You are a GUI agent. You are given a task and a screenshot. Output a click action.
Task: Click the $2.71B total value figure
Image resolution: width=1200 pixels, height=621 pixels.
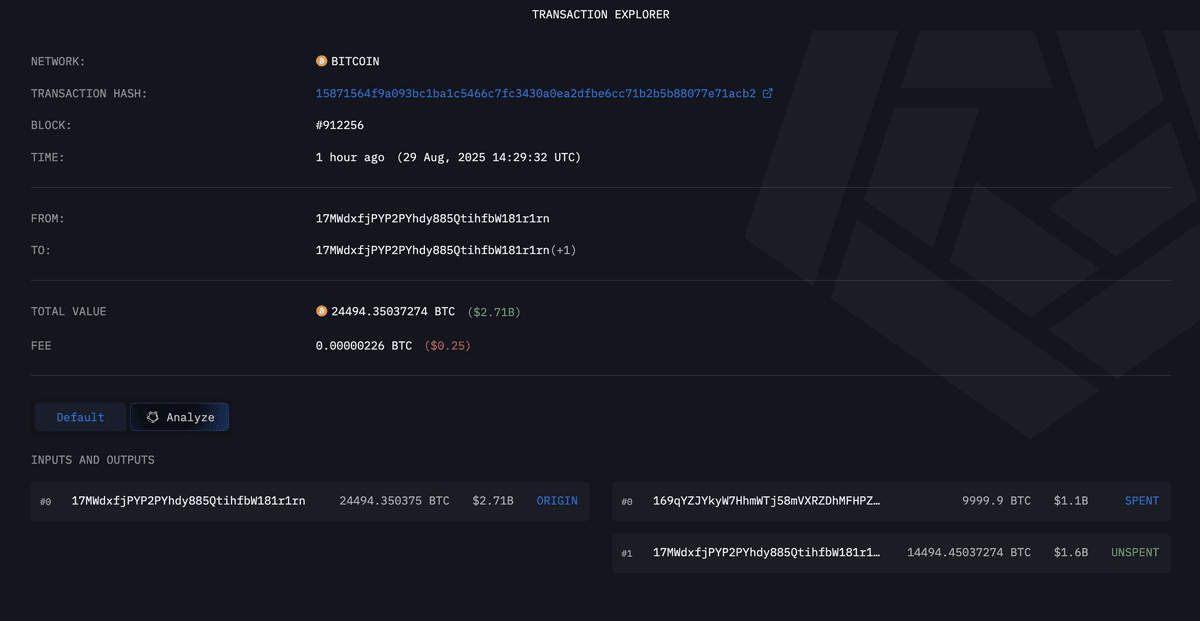[494, 312]
